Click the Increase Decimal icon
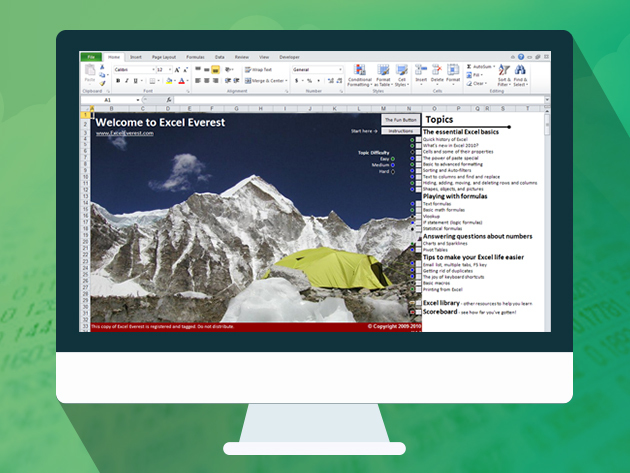 (331, 81)
